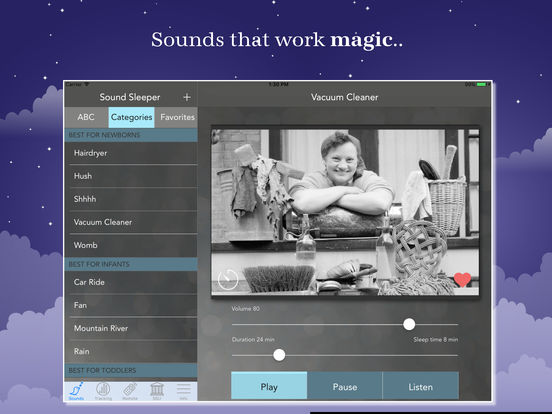Select the Womb sound
Screen dimensions: 552x414
[131, 245]
